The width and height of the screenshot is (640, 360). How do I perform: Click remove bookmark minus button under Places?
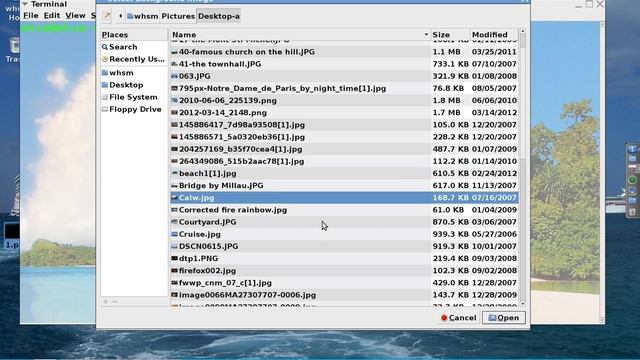coord(115,302)
